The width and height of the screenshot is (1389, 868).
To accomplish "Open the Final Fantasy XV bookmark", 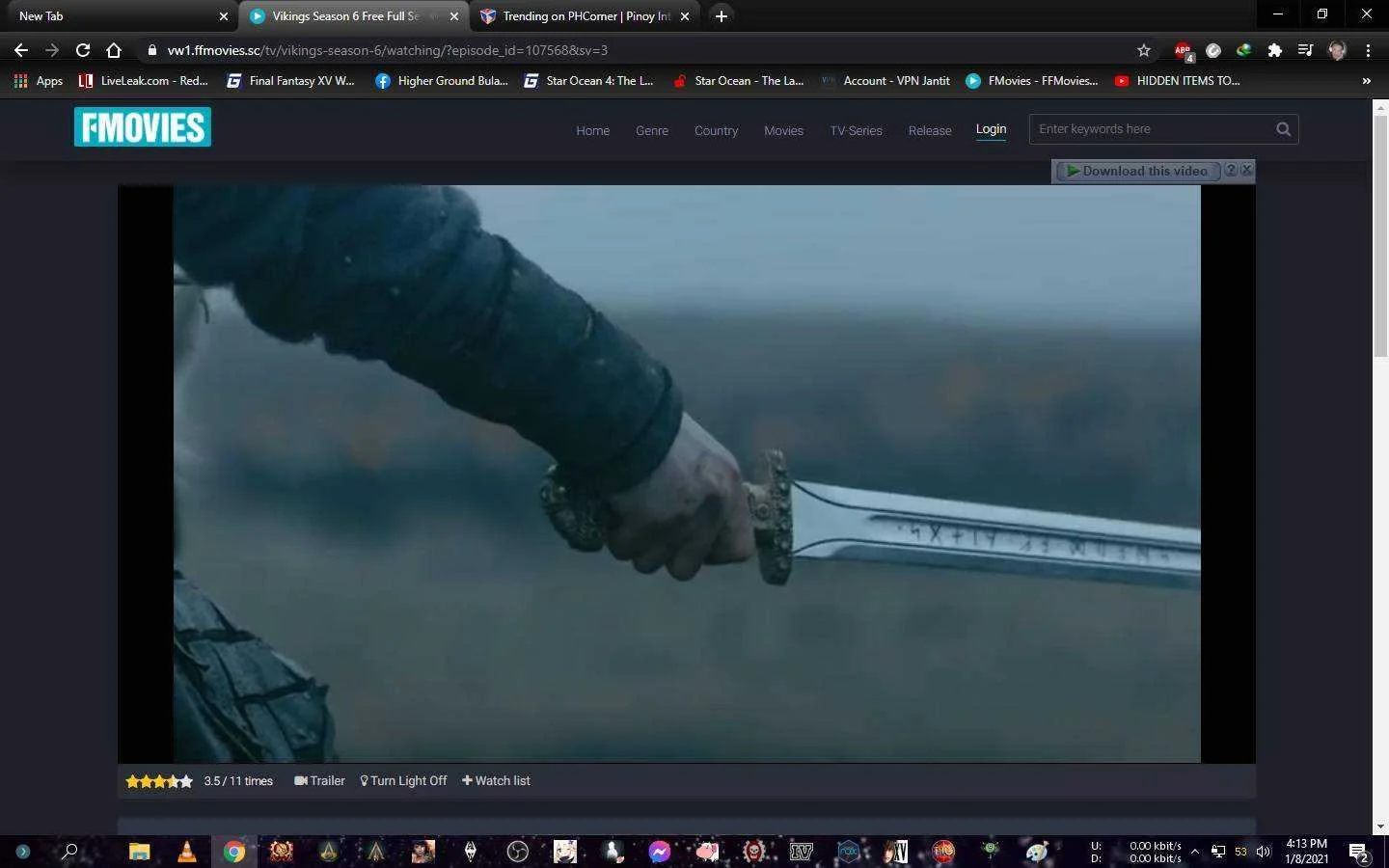I will tap(290, 81).
